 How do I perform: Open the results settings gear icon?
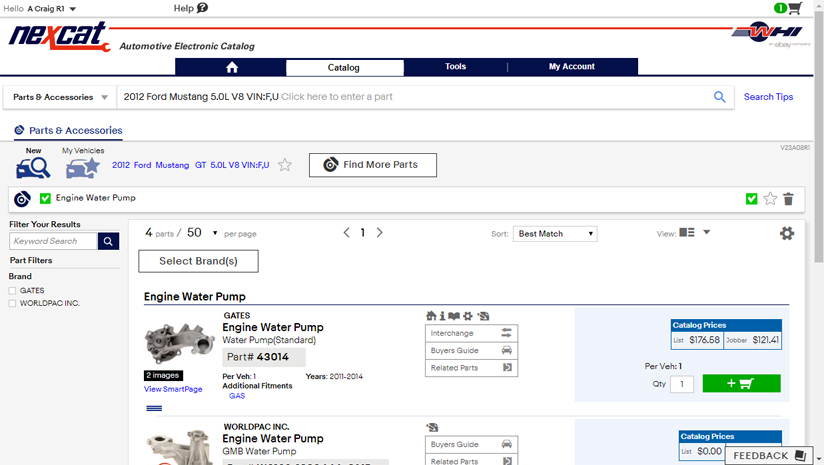787,233
